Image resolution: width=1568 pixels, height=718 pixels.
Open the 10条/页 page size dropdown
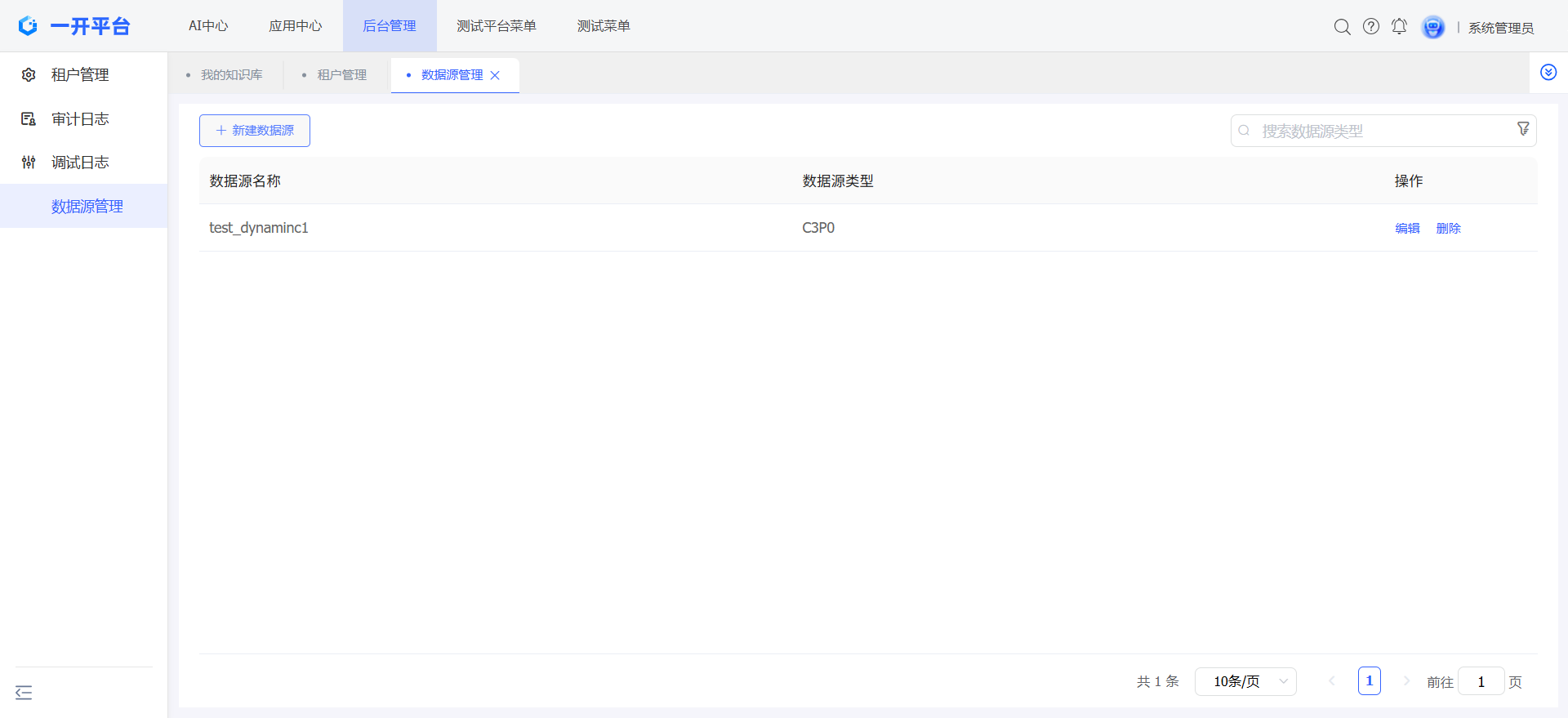click(1245, 681)
